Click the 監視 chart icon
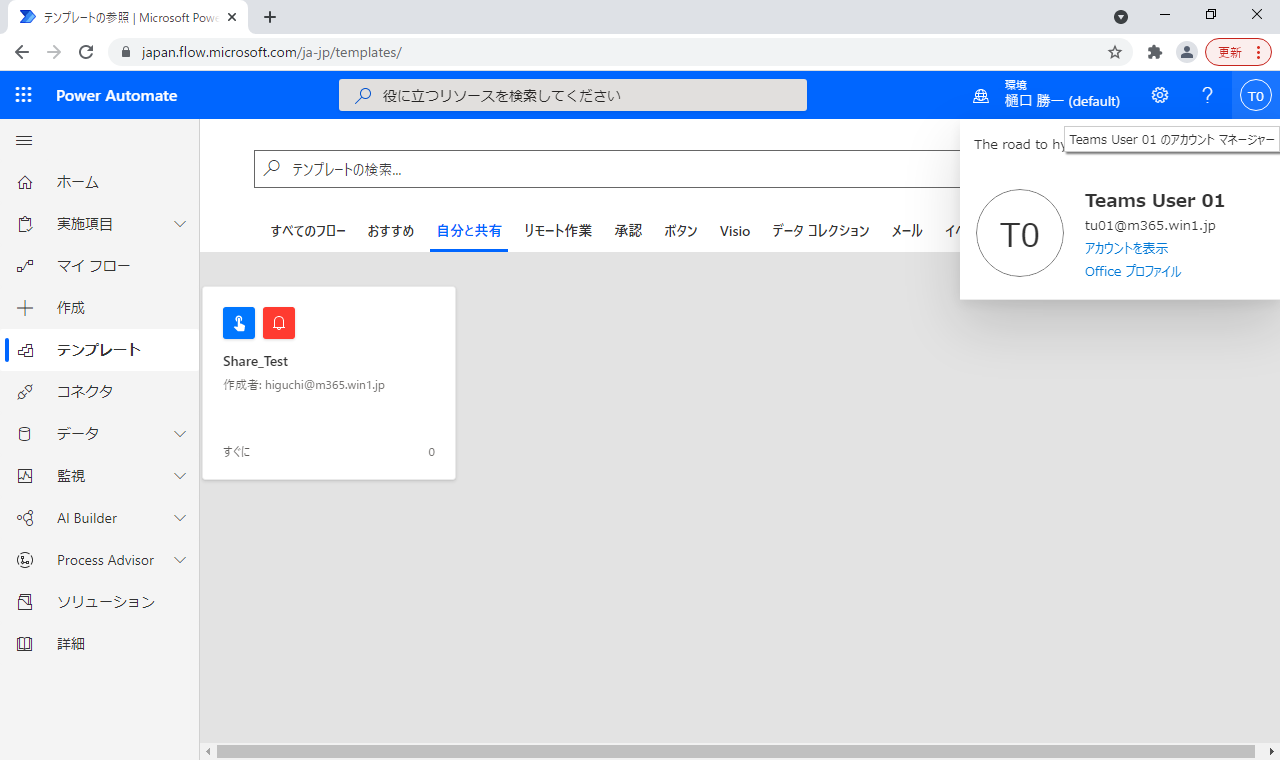This screenshot has width=1280, height=760. click(25, 476)
